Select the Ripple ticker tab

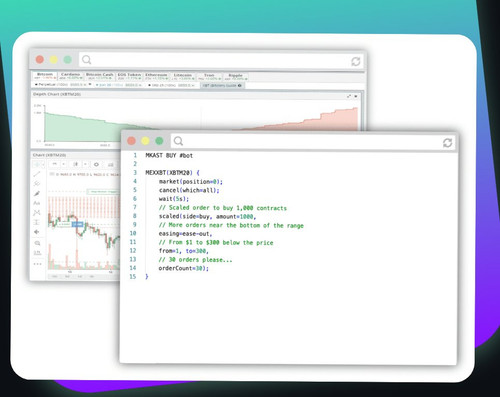coord(236,76)
